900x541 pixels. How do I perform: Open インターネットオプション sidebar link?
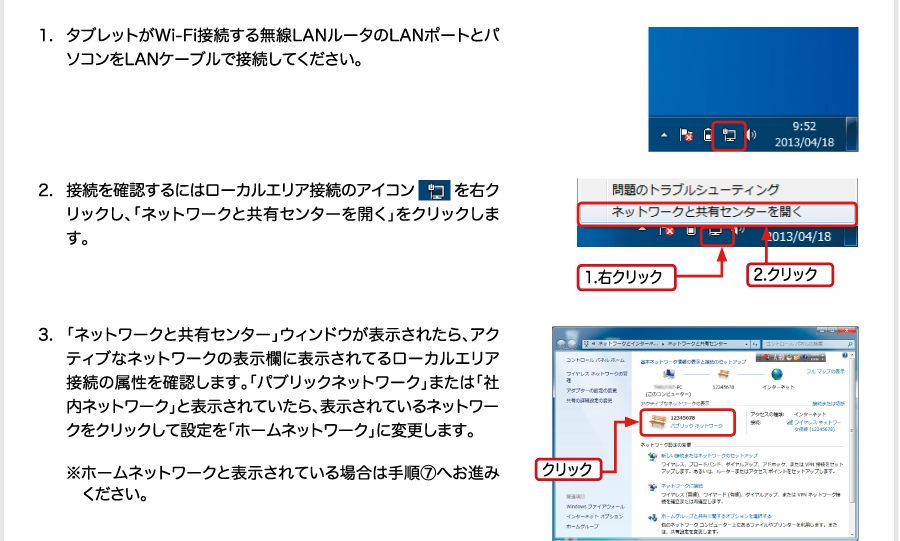click(x=595, y=516)
